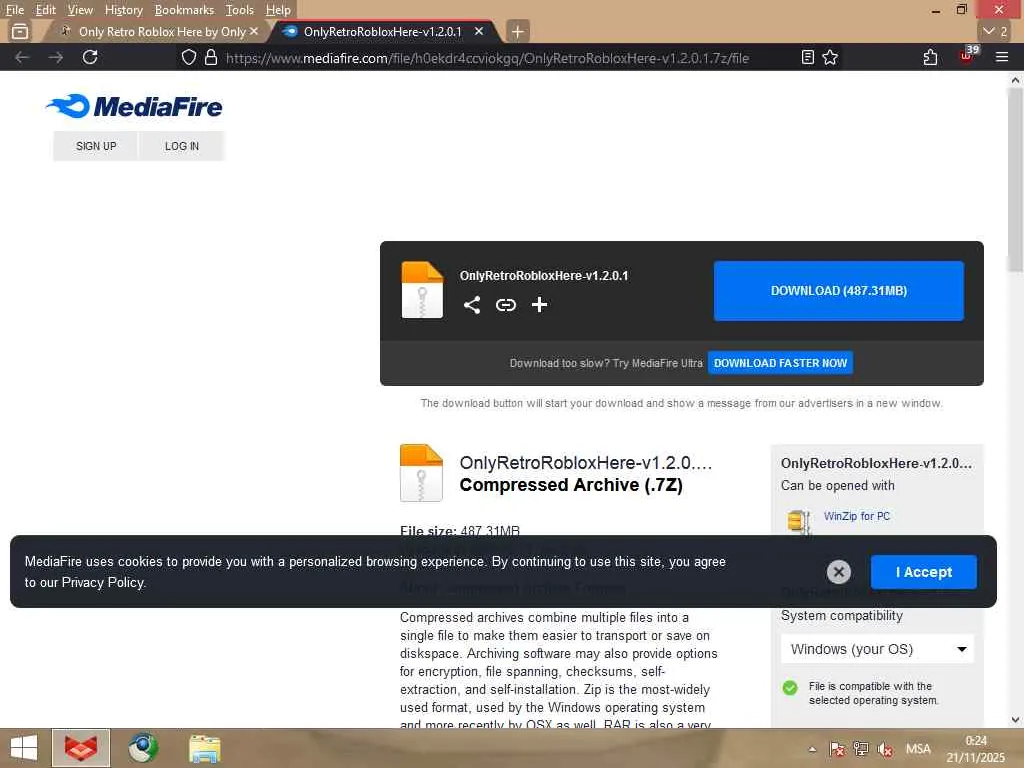1024x768 pixels.
Task: Show hidden tray icons arrow
Action: 812,749
